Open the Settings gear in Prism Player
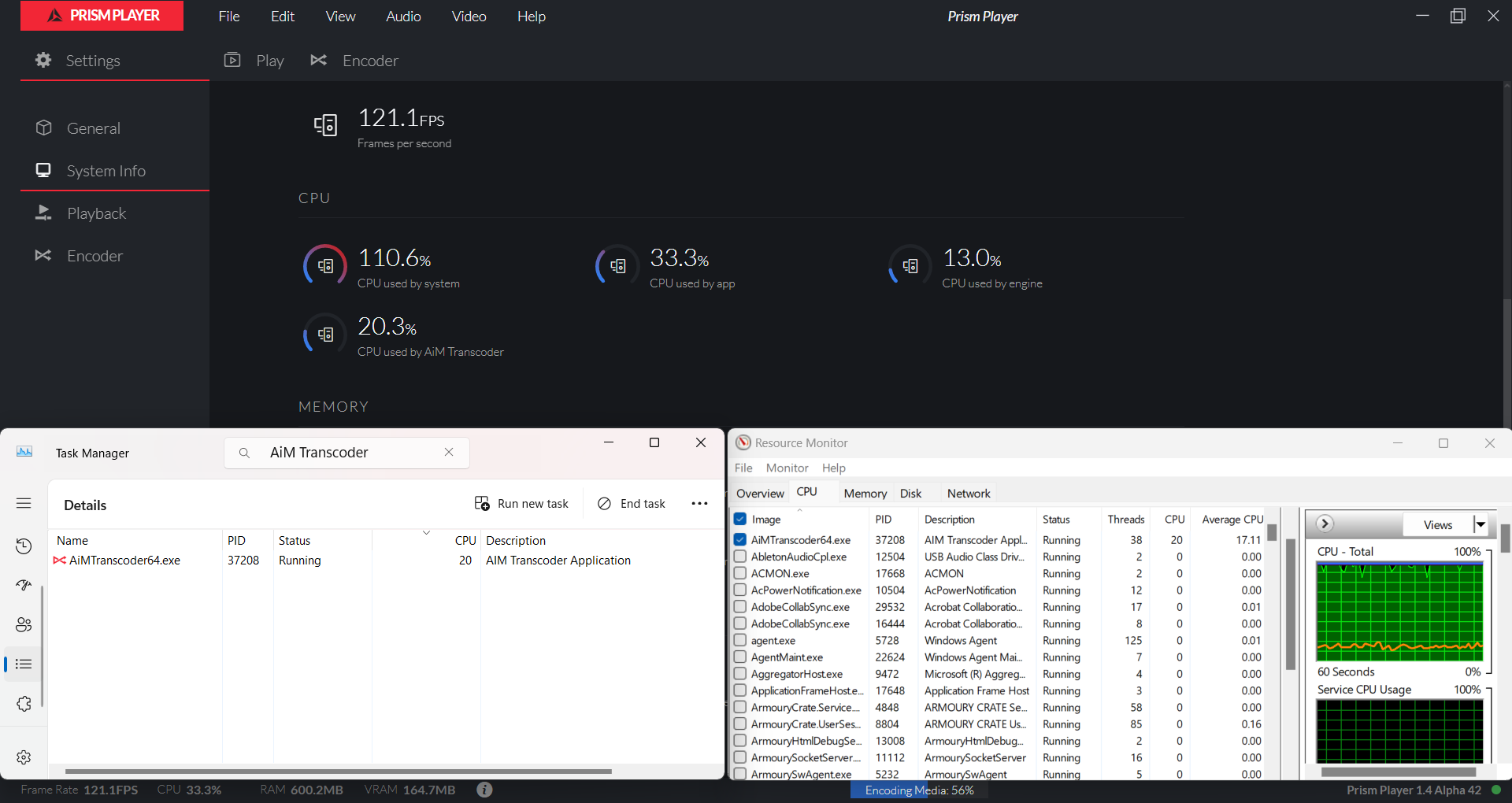The image size is (1512, 803). (x=43, y=60)
